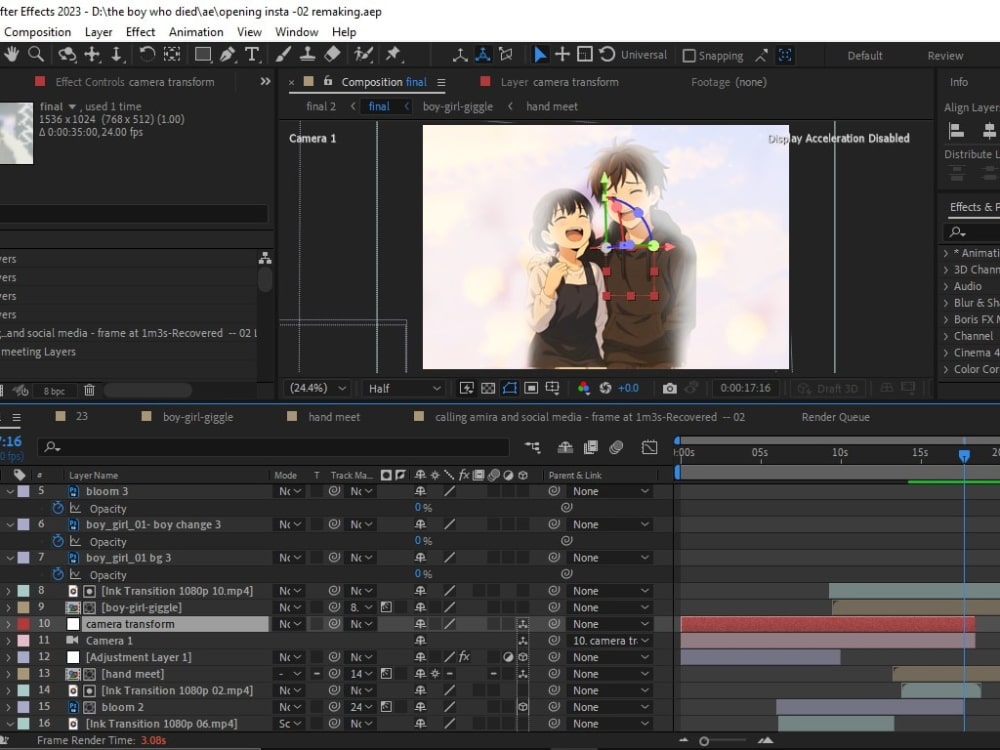Screen dimensions: 1000x750
Task: Open the Animation menu
Action: (196, 32)
